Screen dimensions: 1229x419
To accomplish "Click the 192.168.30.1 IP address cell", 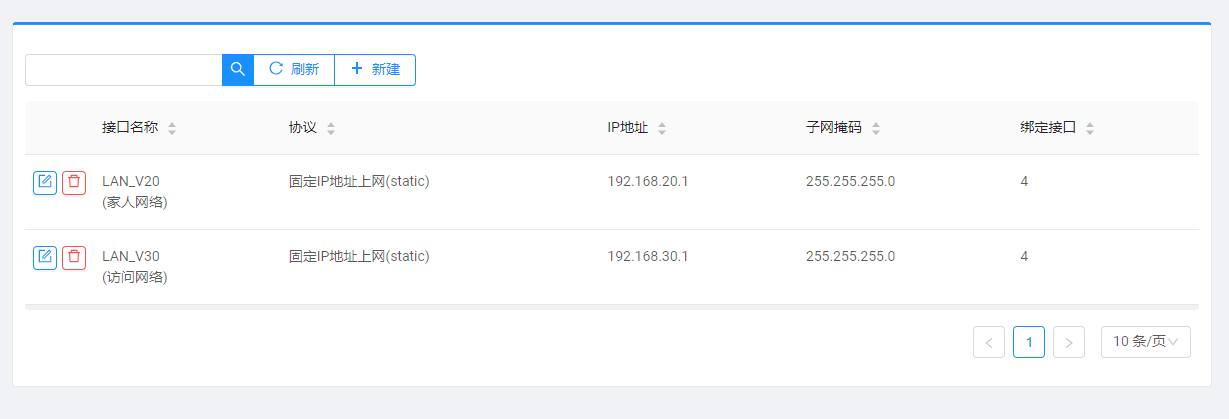I will (648, 256).
